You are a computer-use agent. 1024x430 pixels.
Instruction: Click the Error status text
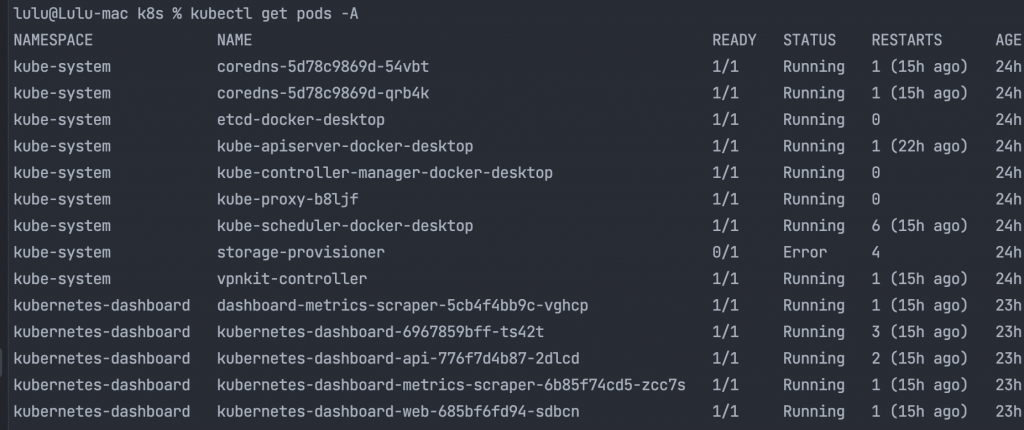point(805,252)
